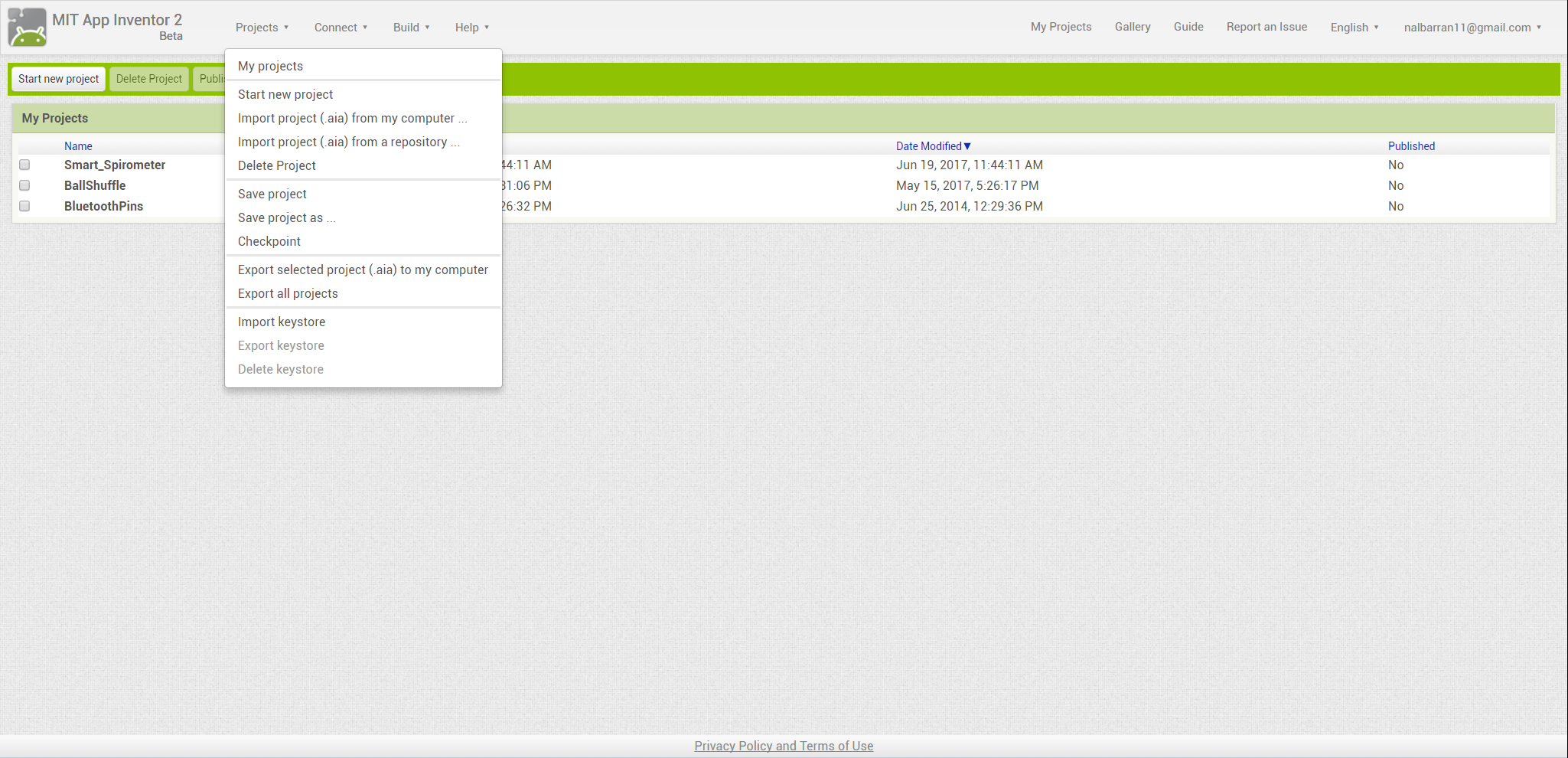1568x758 pixels.
Task: Tick the BallShuffle project checkbox
Action: coord(24,185)
